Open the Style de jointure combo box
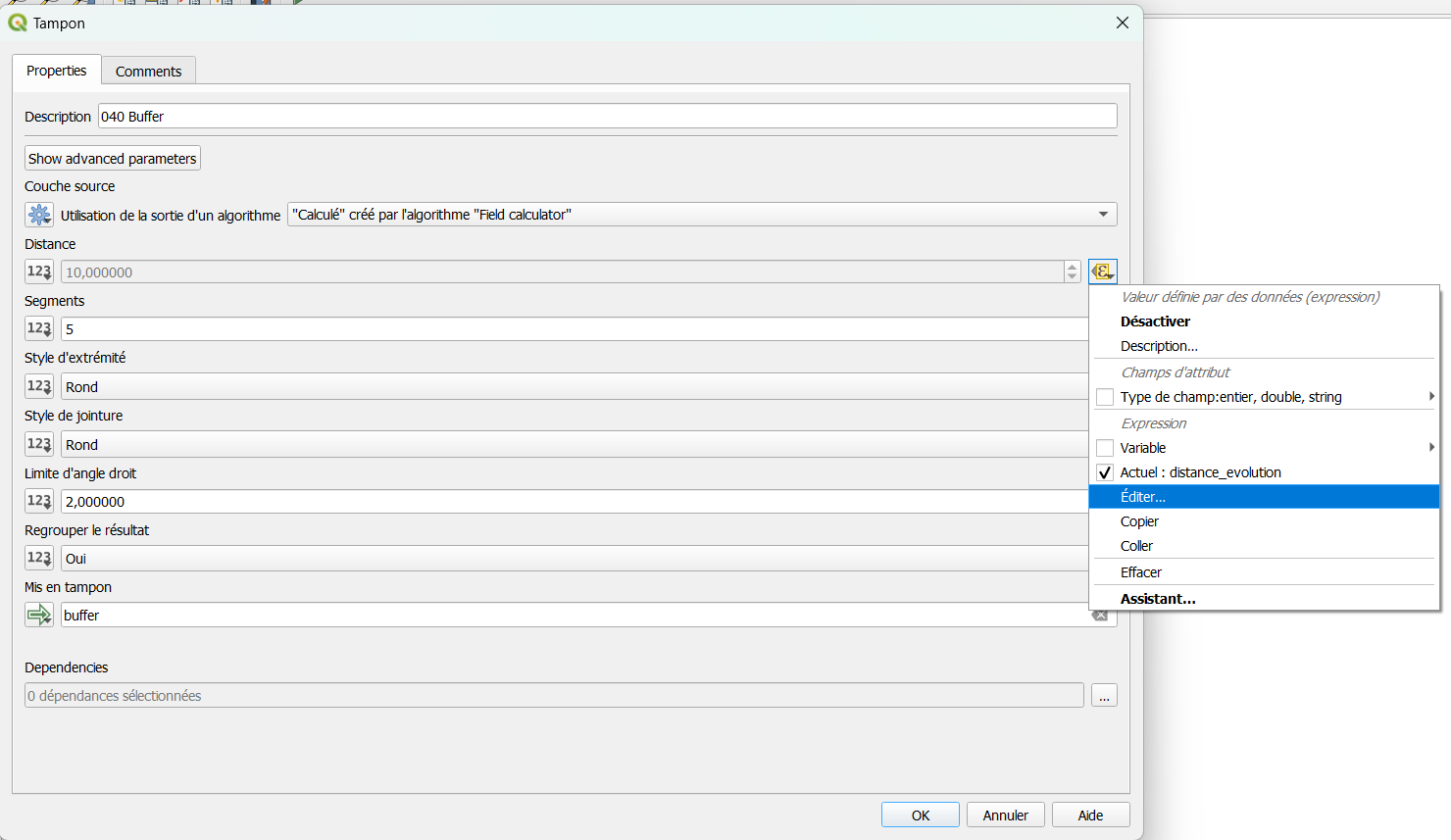 click(x=575, y=444)
